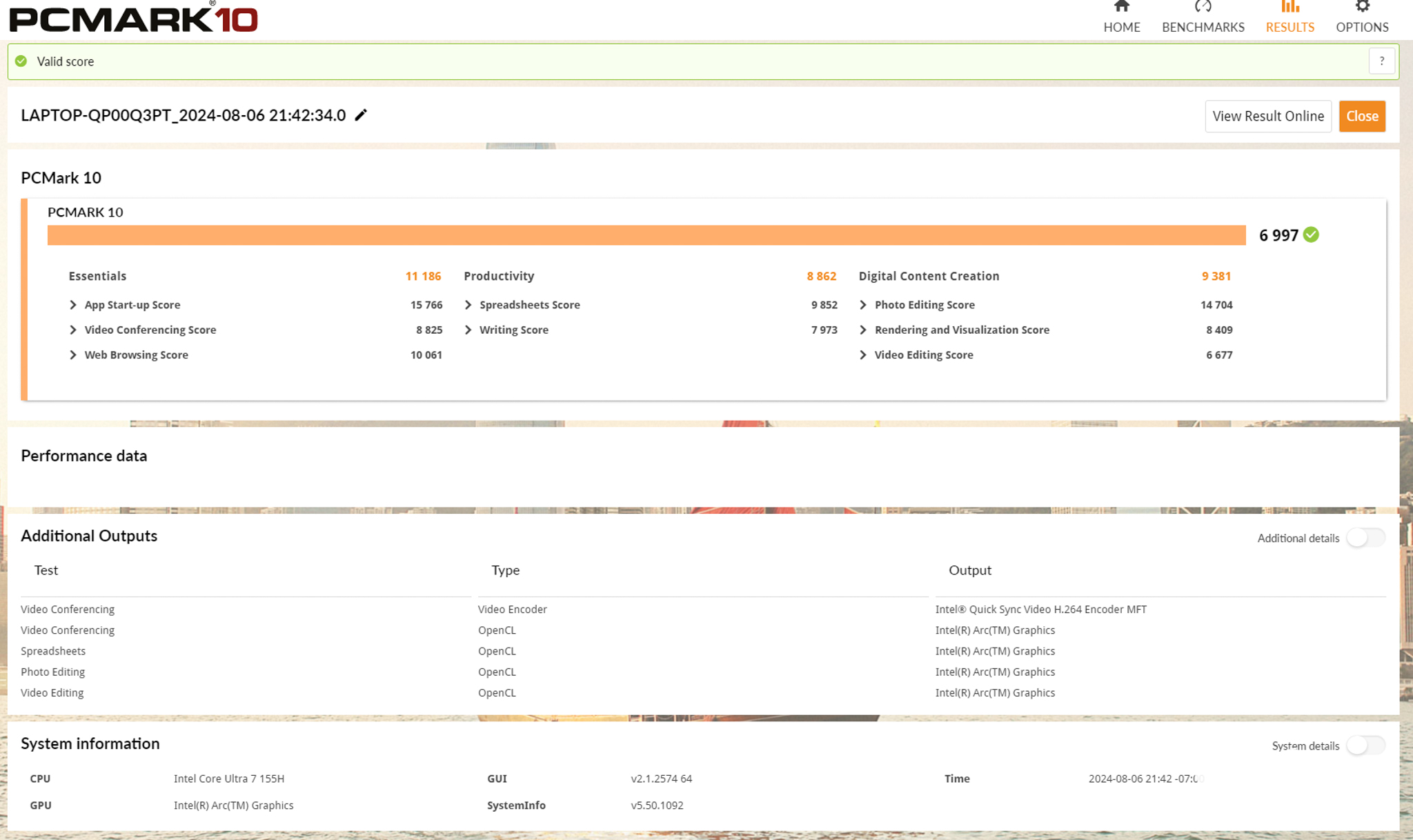Expand the Photo Editing Score row
The image size is (1413, 840).
(x=863, y=304)
